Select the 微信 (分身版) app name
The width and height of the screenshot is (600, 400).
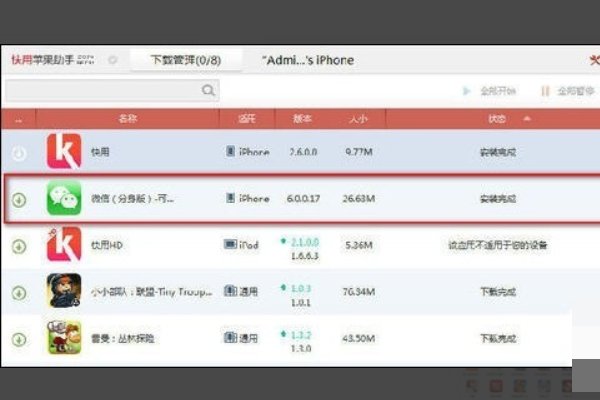(x=132, y=199)
